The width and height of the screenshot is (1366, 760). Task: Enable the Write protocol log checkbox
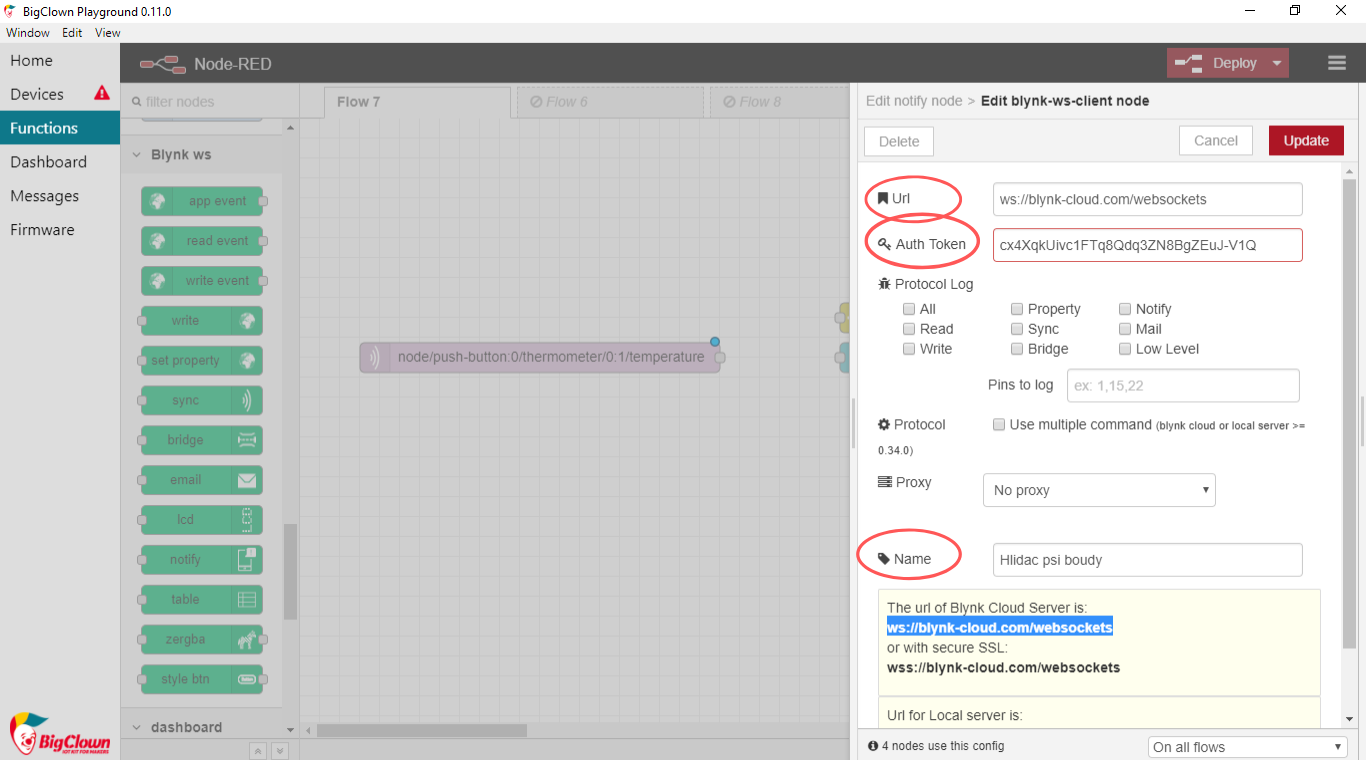coord(909,349)
